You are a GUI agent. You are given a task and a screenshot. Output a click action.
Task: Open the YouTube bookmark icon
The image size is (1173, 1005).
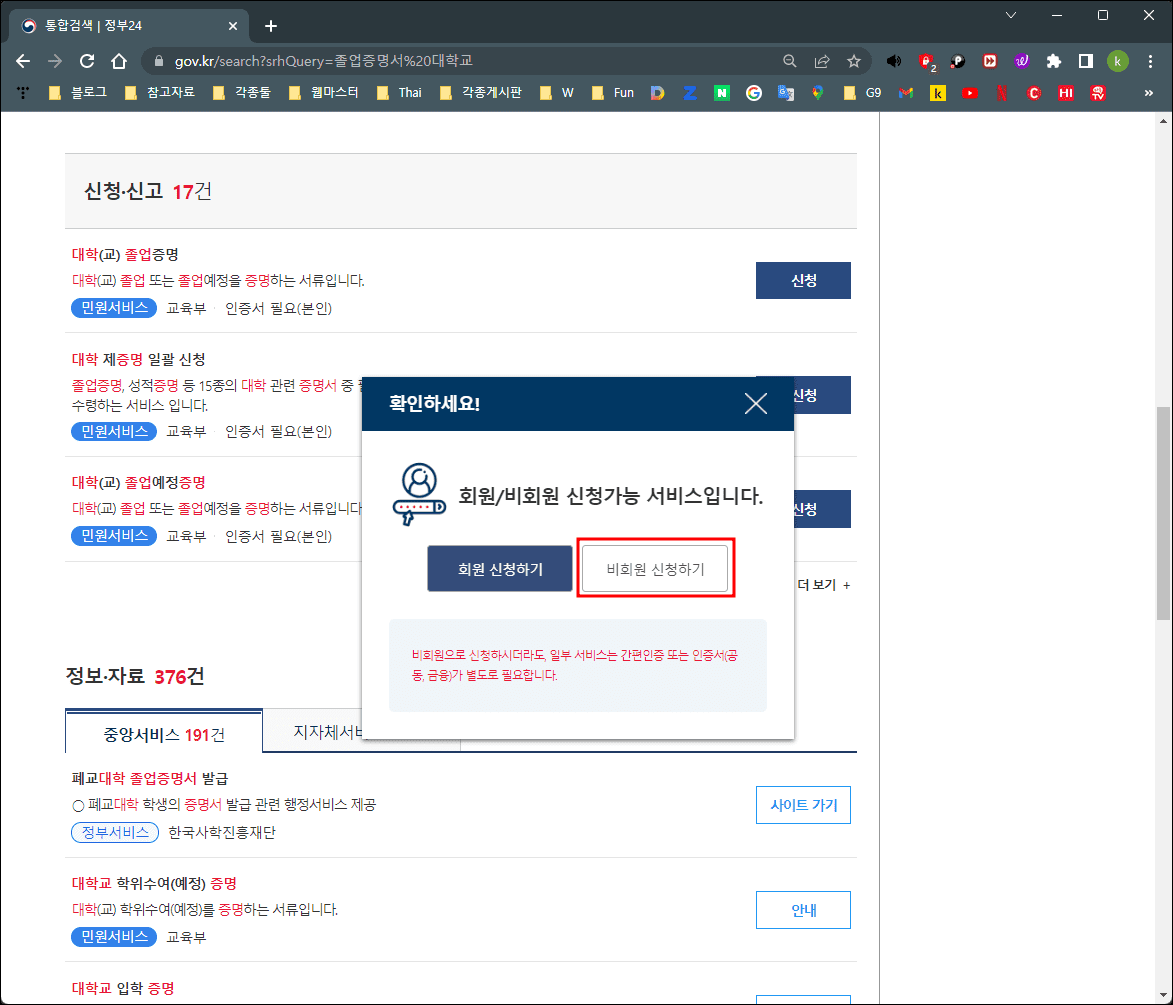(x=969, y=93)
